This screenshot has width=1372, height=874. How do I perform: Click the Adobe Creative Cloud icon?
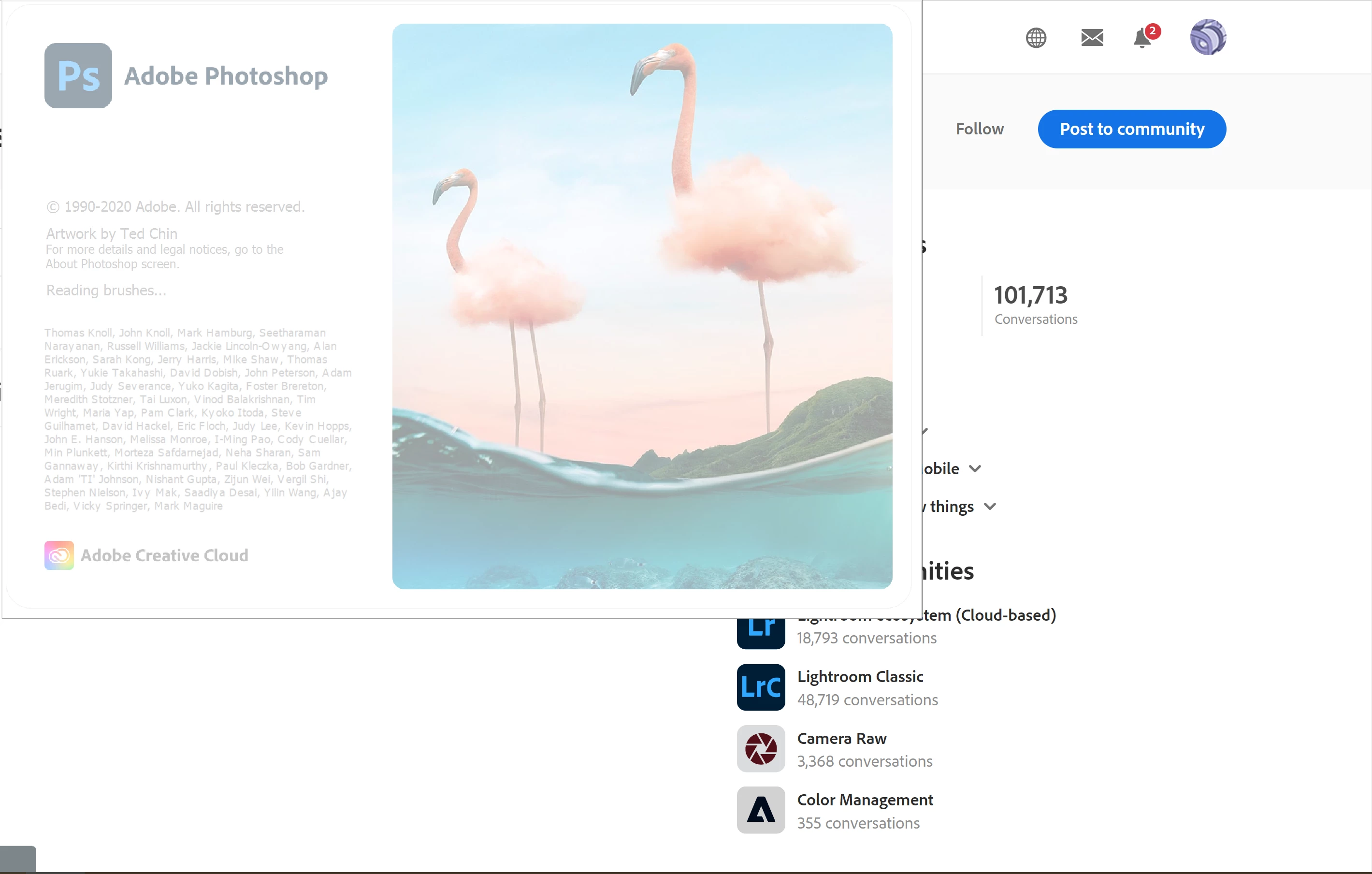[59, 555]
